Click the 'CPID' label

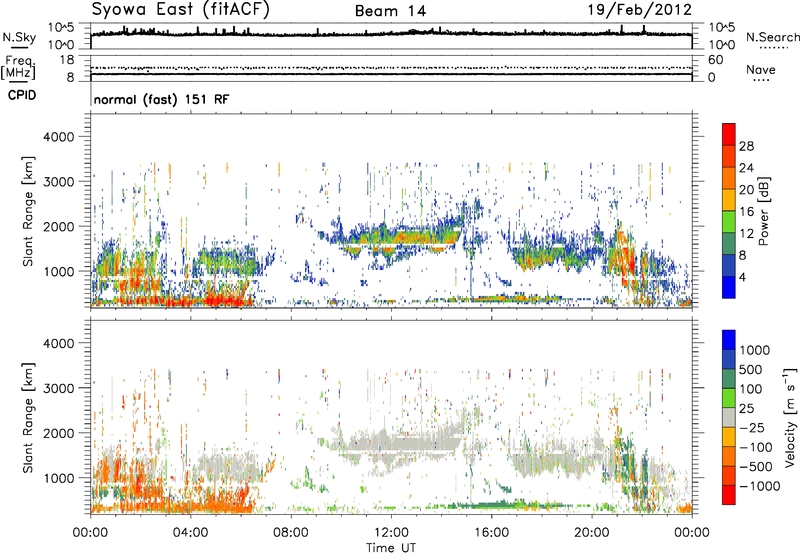[x=22, y=95]
